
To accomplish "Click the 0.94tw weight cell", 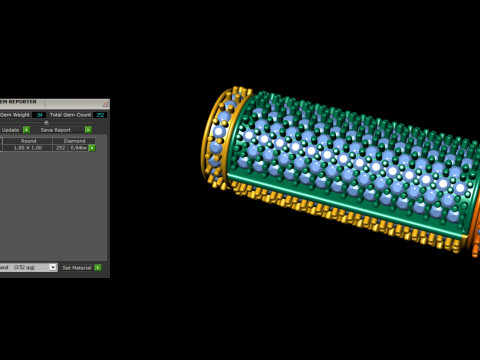I will (x=79, y=148).
